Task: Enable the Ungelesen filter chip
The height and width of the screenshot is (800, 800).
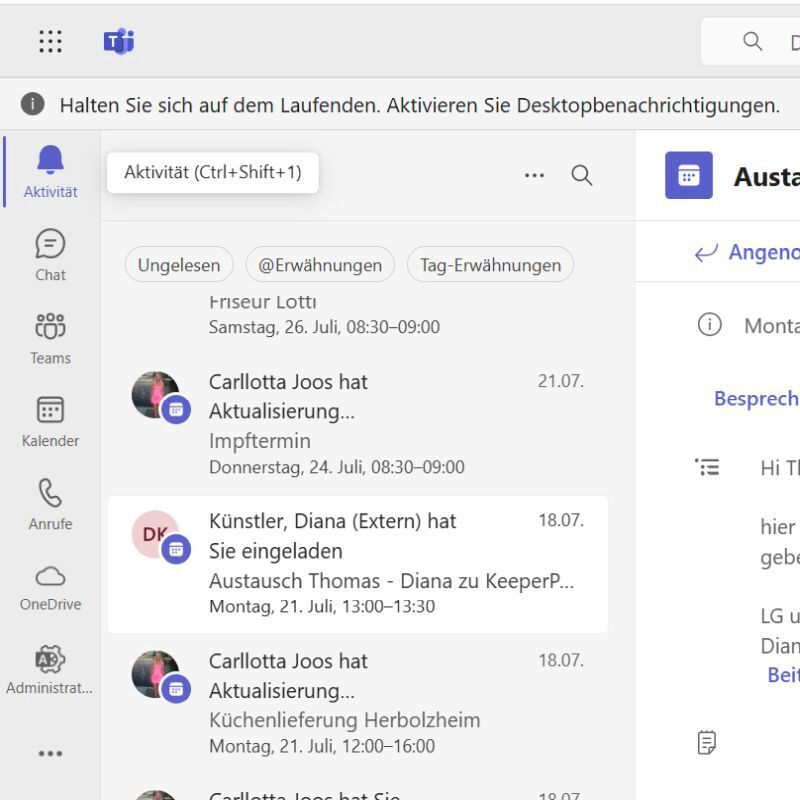Action: (x=178, y=264)
